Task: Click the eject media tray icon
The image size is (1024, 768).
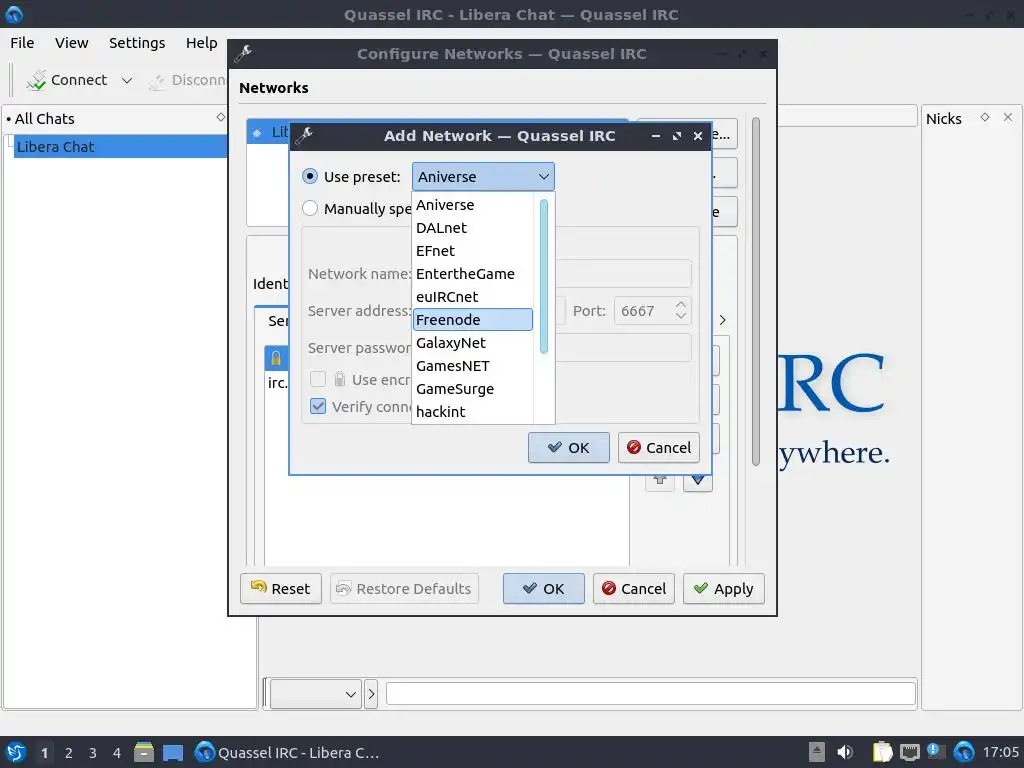Action: [817, 752]
